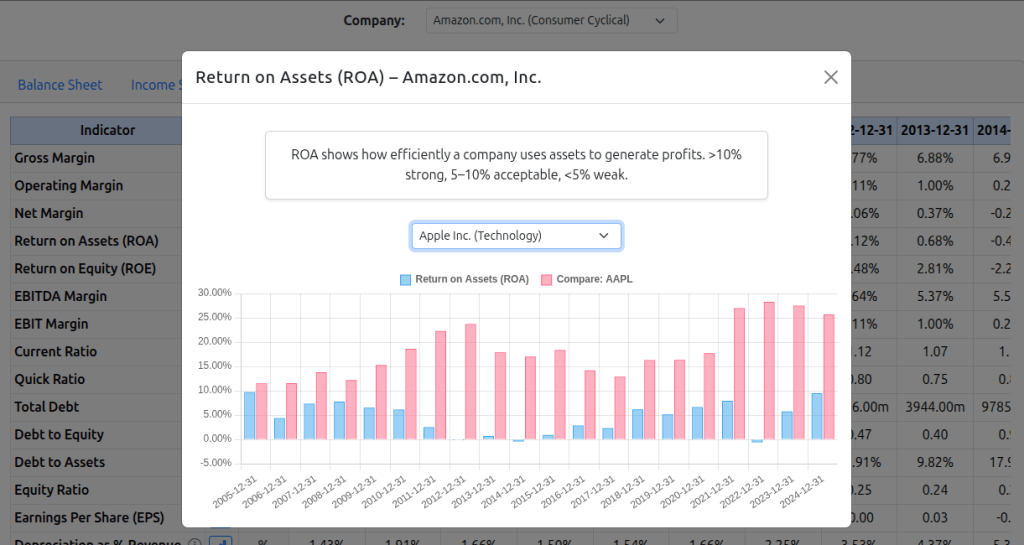Toggle Compare: AAPL legend series
This screenshot has height=545, width=1024.
click(x=594, y=279)
